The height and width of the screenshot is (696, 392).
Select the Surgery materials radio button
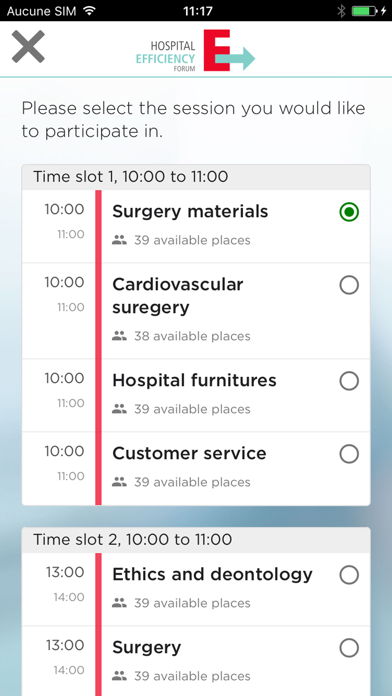click(x=349, y=212)
